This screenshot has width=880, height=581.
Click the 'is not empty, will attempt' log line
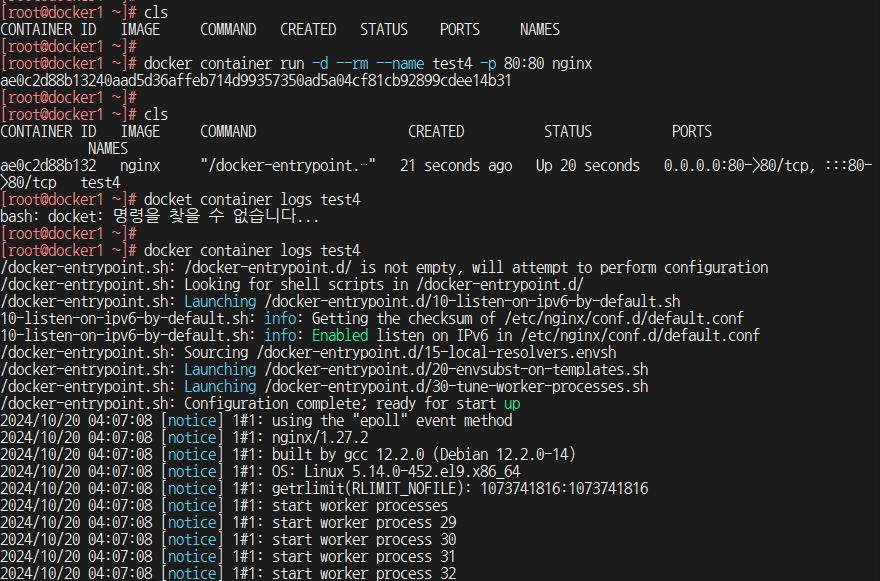(x=384, y=268)
